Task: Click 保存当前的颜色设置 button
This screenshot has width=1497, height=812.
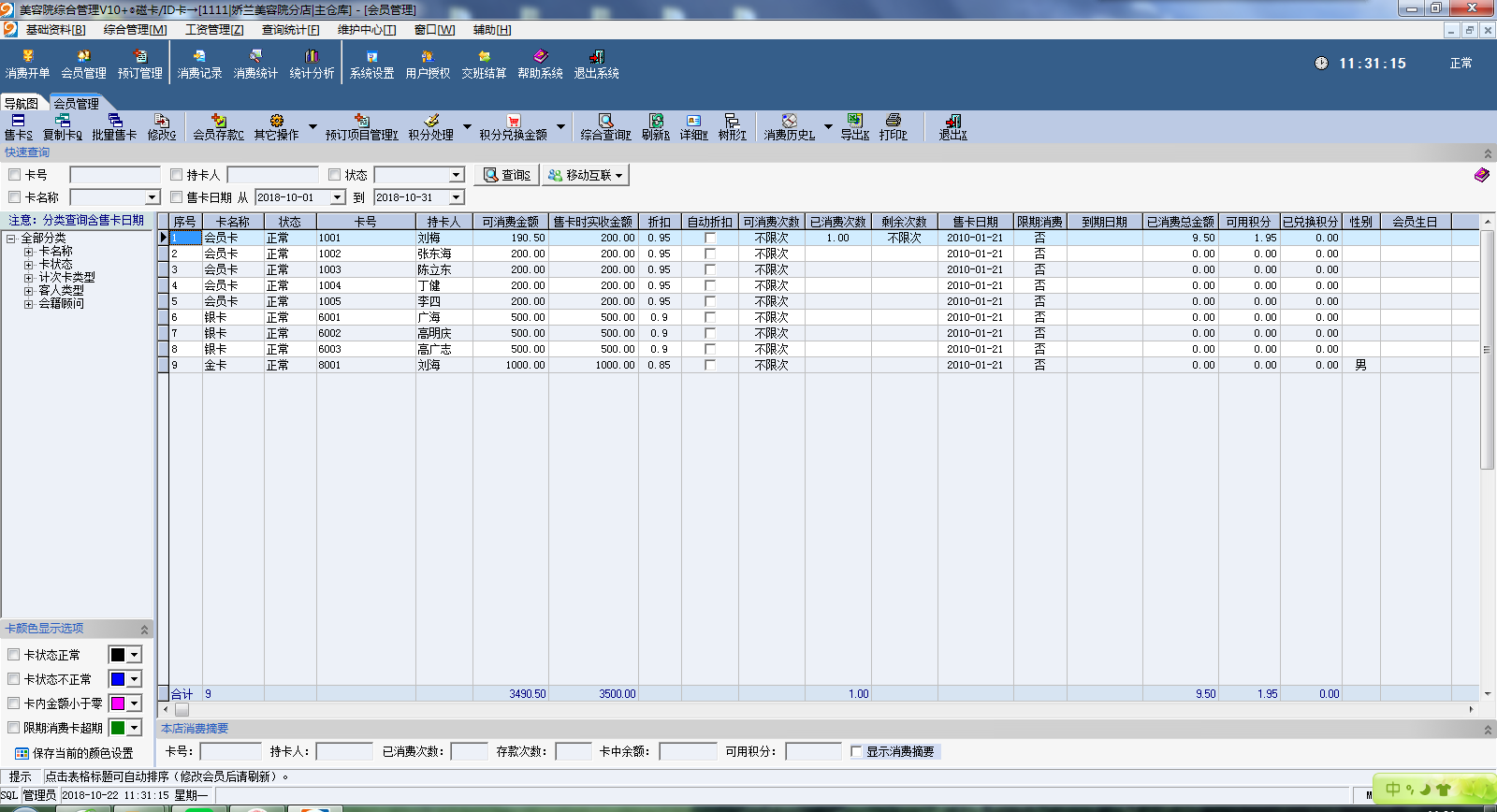Action: click(x=74, y=753)
